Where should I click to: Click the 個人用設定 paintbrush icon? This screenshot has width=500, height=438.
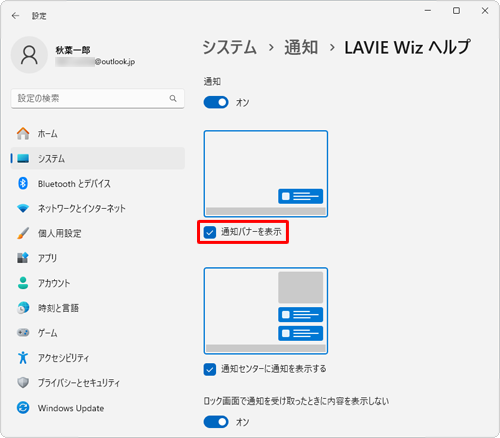(23, 233)
